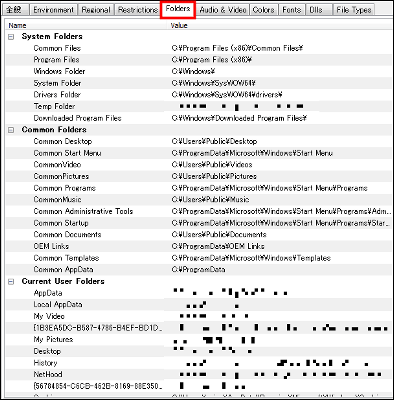Viewport: 394px width, 400px height.
Task: Open the Environment tab
Action: [x=53, y=10]
